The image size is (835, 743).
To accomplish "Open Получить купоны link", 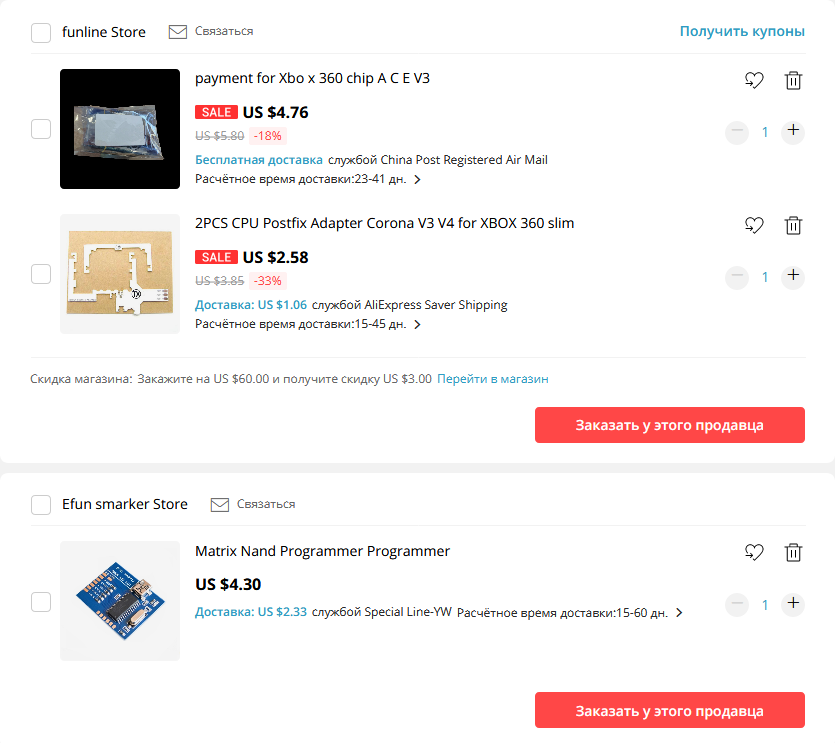I will (x=742, y=31).
